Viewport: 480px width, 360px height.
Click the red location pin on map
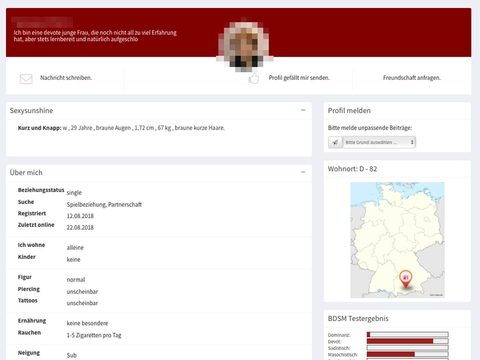click(405, 279)
